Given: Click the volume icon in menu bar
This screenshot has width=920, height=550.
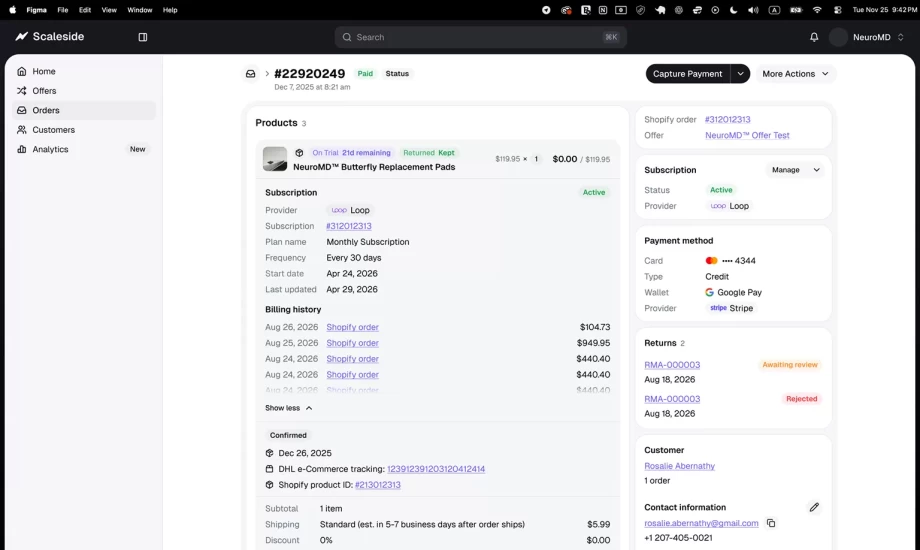Looking at the screenshot, I should pos(753,10).
